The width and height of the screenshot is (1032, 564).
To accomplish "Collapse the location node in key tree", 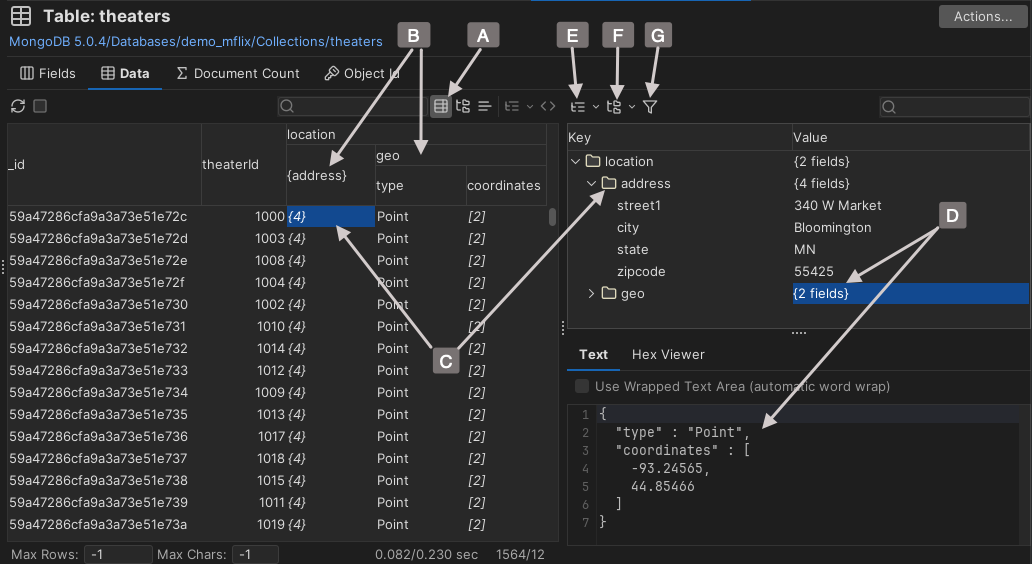I will [575, 161].
